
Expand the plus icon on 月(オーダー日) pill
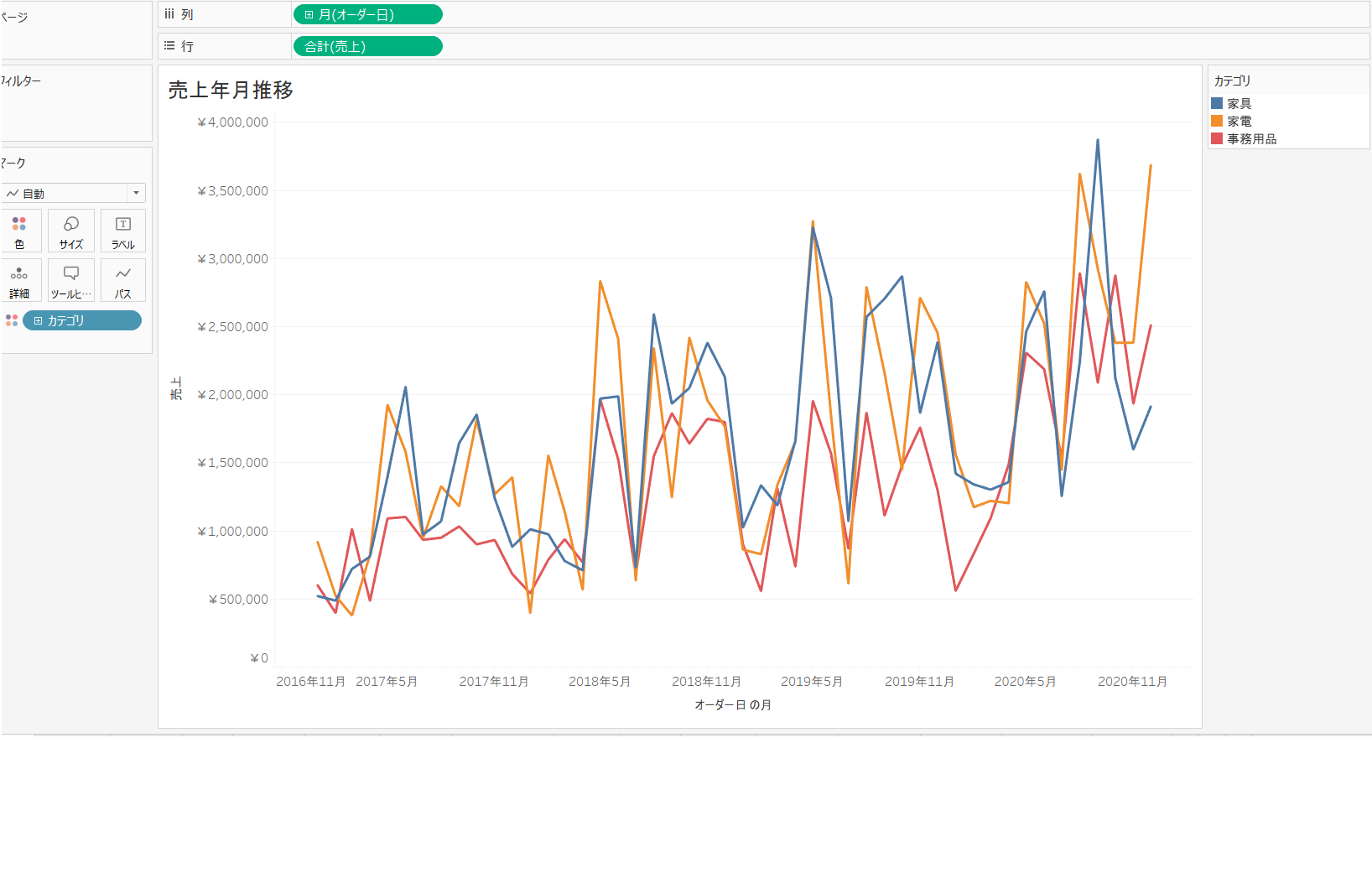click(x=309, y=15)
